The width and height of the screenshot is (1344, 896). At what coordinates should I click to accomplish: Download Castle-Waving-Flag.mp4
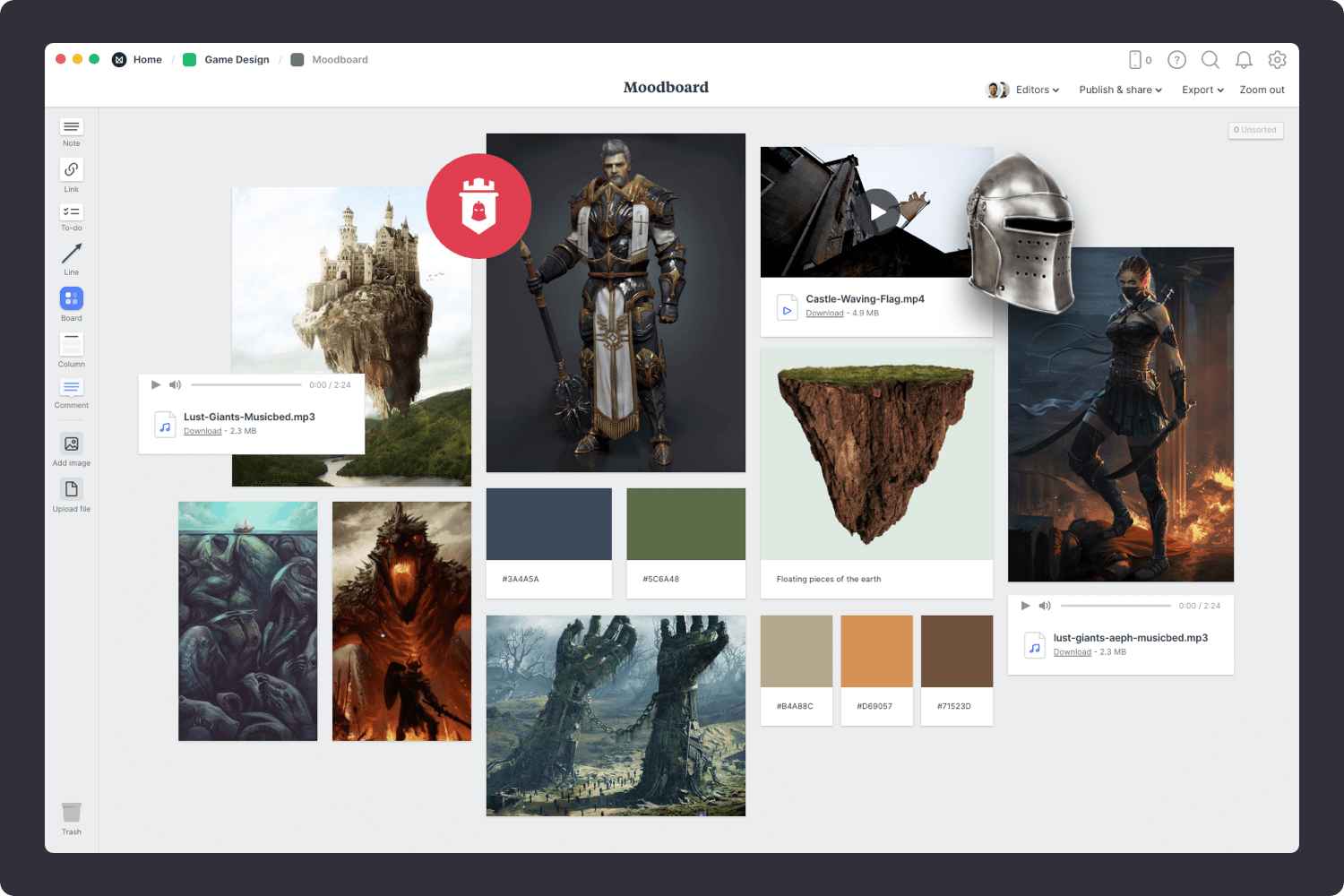(x=824, y=313)
